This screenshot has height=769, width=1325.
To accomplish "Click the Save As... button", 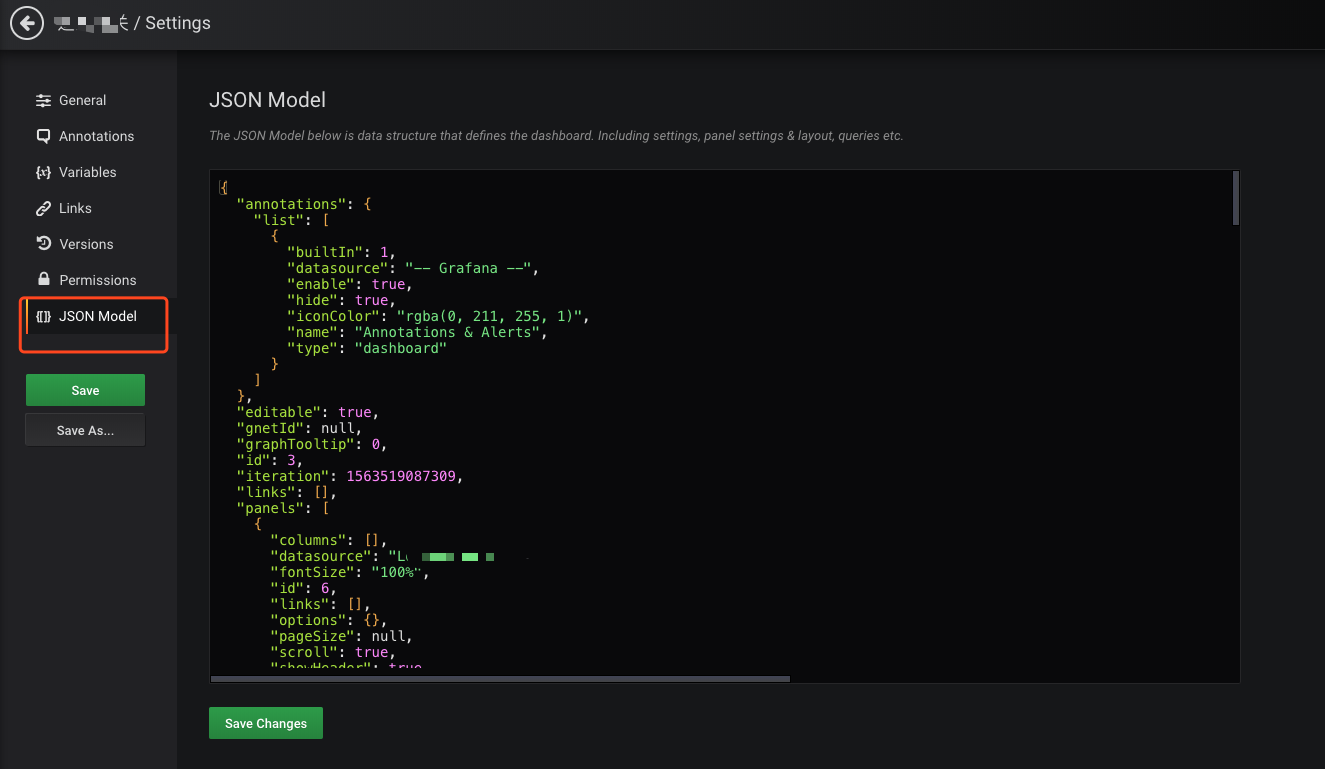I will (x=85, y=430).
